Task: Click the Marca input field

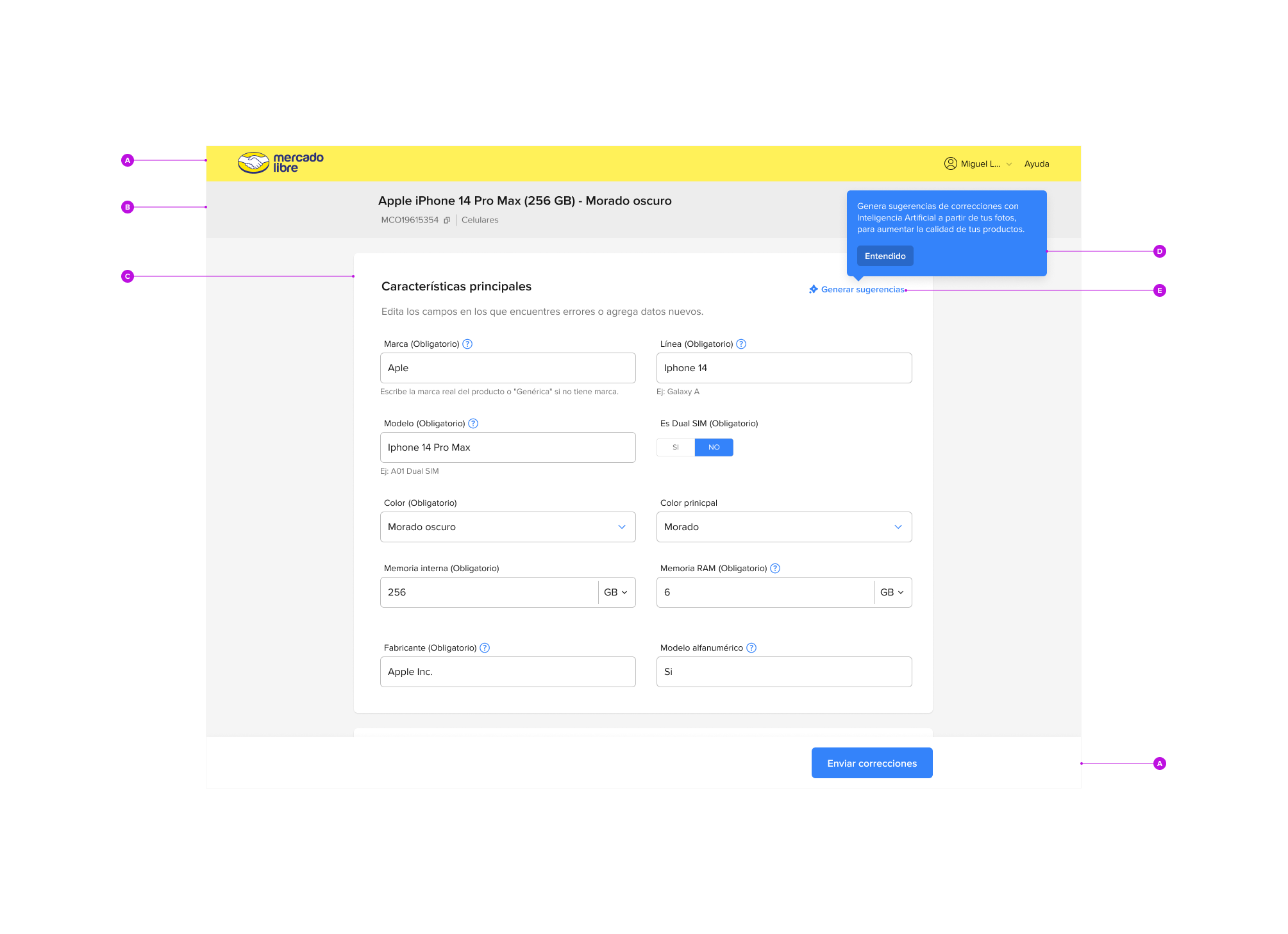Action: pos(507,368)
